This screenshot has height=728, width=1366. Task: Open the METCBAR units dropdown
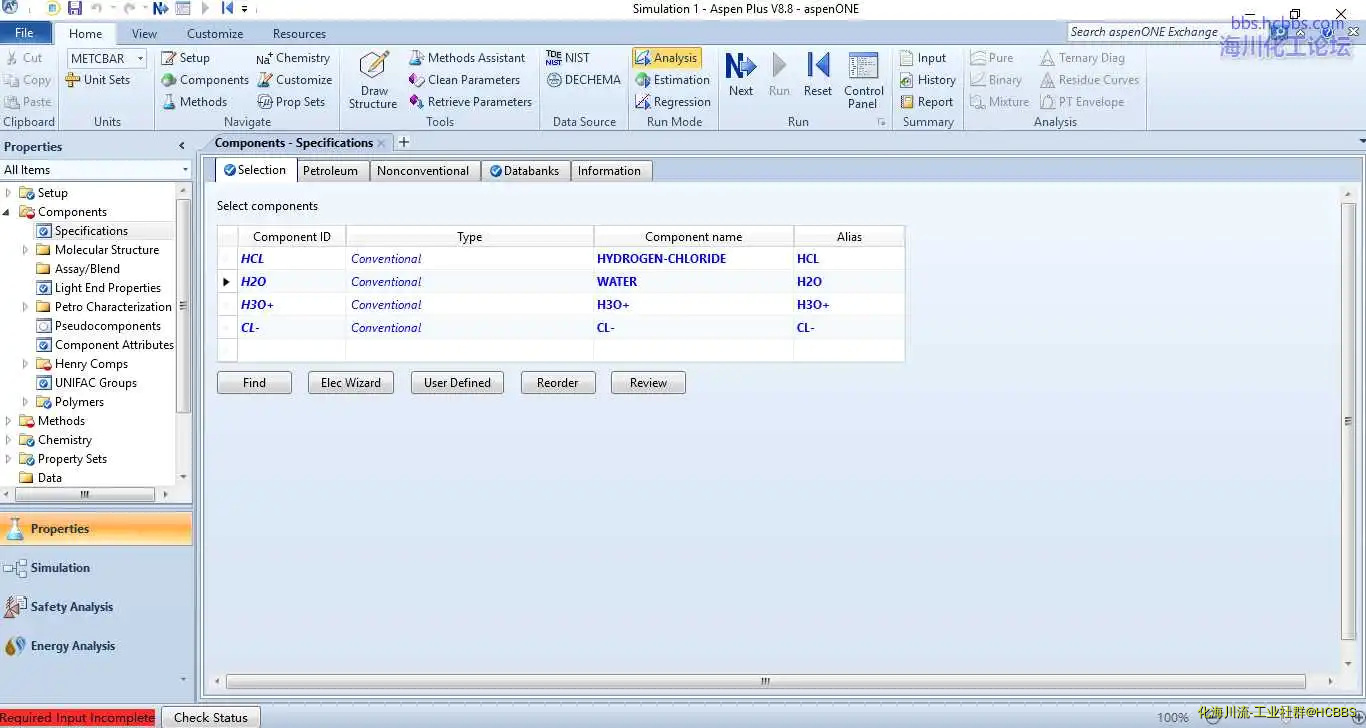point(140,59)
